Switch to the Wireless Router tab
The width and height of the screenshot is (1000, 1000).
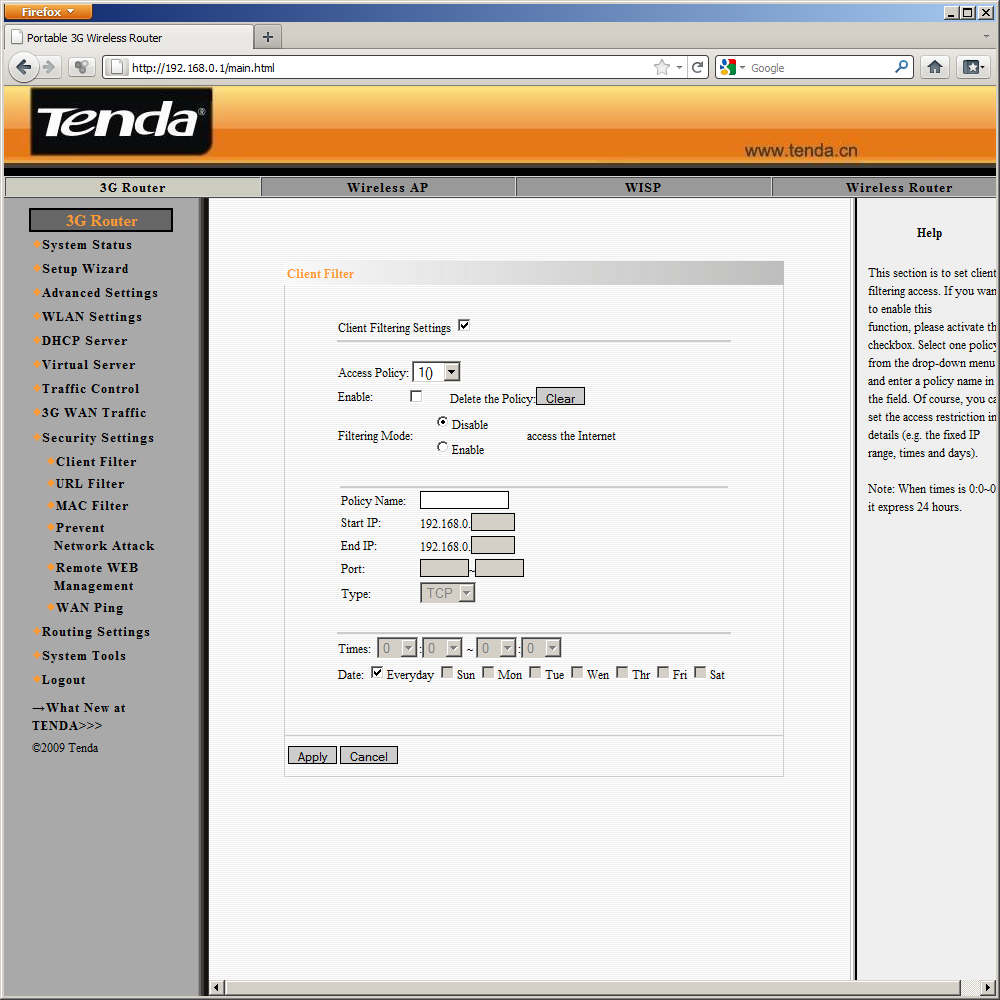[885, 187]
